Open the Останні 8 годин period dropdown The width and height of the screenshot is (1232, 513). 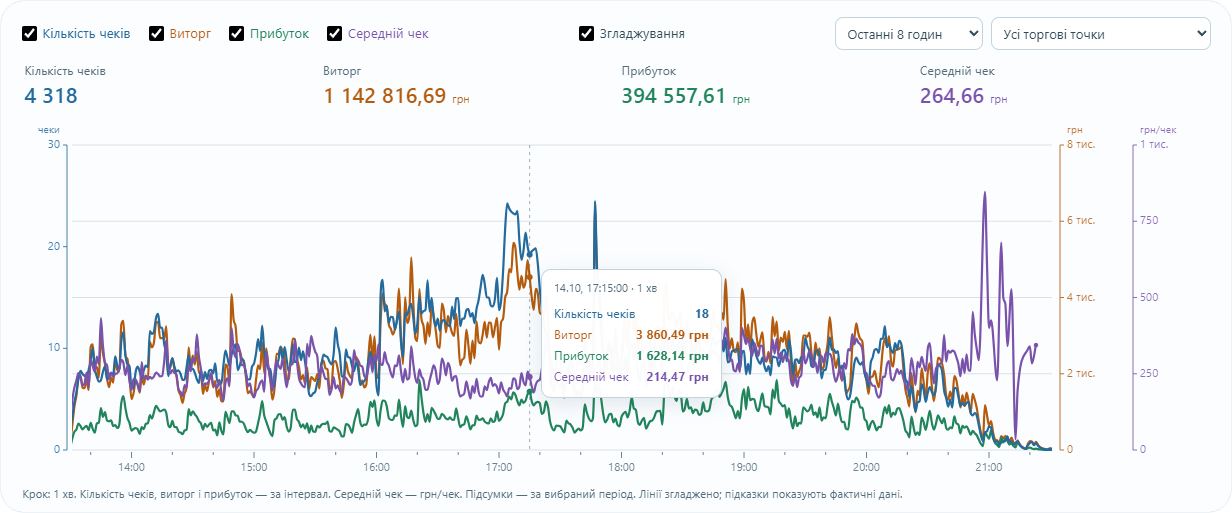pyautogui.click(x=909, y=34)
